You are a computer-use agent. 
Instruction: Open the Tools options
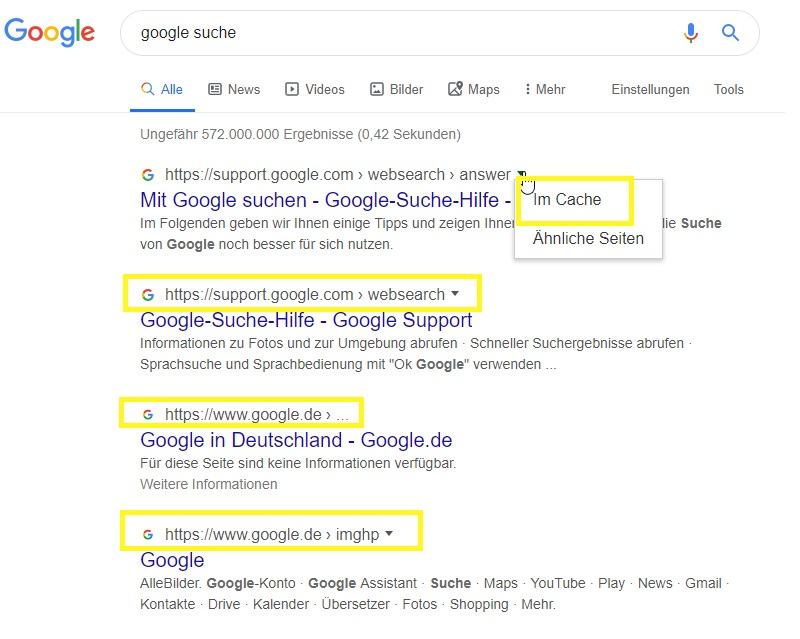point(728,89)
